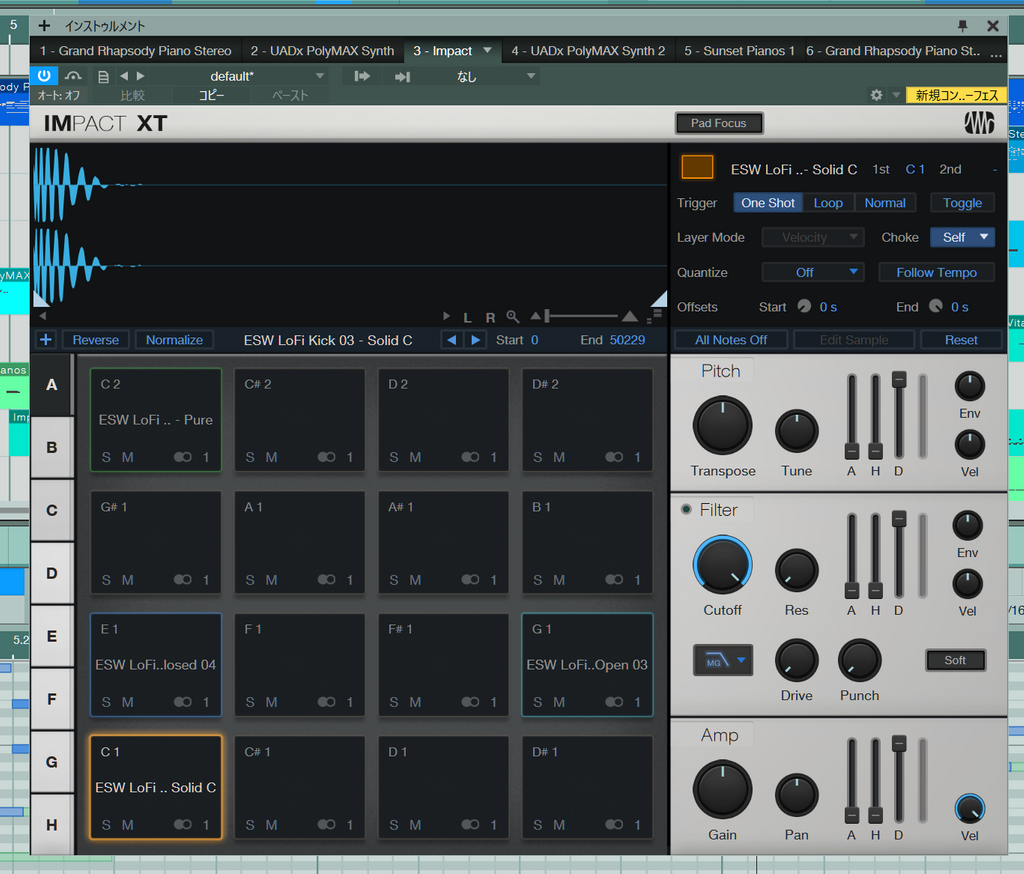Switch to 1 - Grand Rhapsody Piano Stereo tab
Screen dimensions: 1024x874
point(135,51)
